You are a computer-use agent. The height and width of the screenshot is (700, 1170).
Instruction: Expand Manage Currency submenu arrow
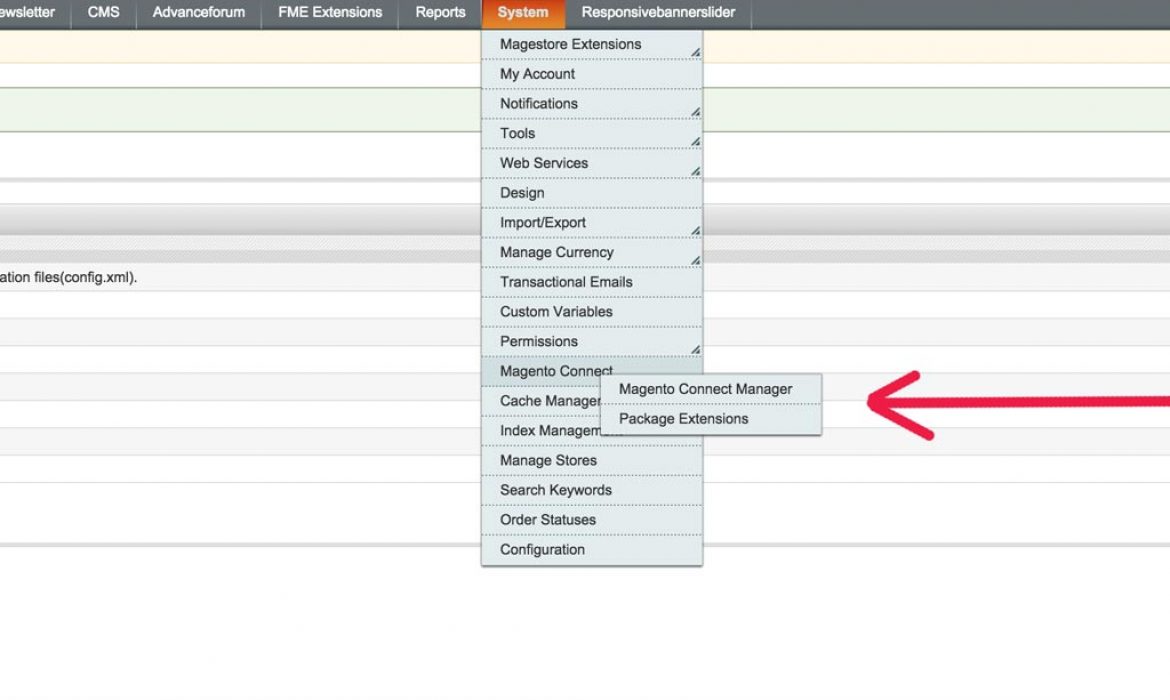pos(695,260)
